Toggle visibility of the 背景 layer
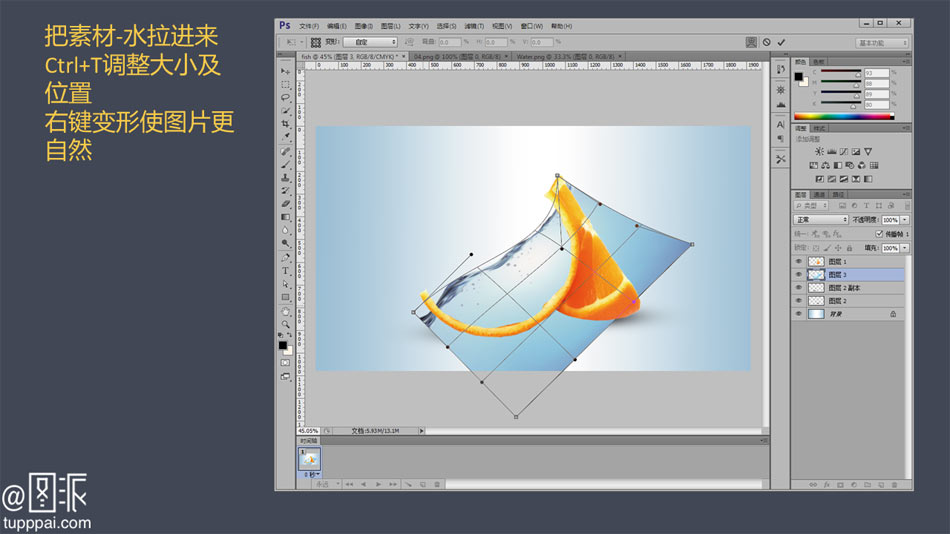 pos(798,313)
